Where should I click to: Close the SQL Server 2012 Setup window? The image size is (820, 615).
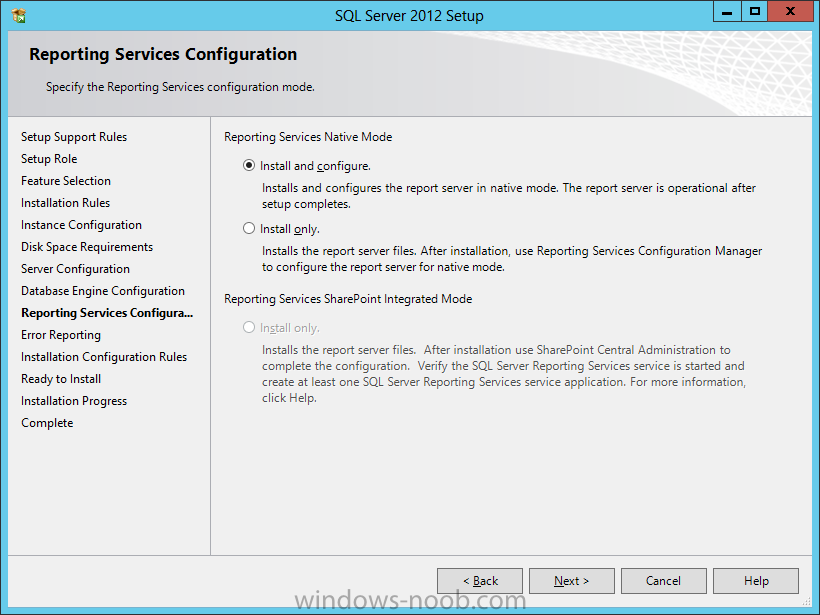point(790,12)
